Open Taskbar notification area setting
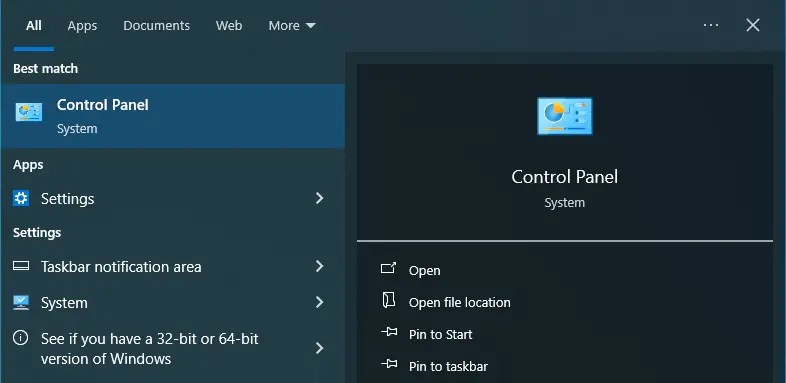The width and height of the screenshot is (786, 383). pos(172,267)
